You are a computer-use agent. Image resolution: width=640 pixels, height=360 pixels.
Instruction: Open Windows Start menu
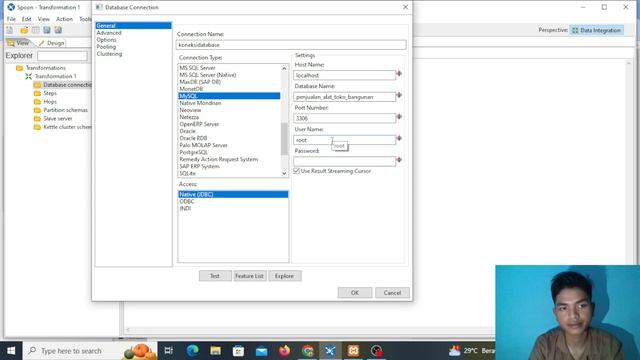point(11,351)
